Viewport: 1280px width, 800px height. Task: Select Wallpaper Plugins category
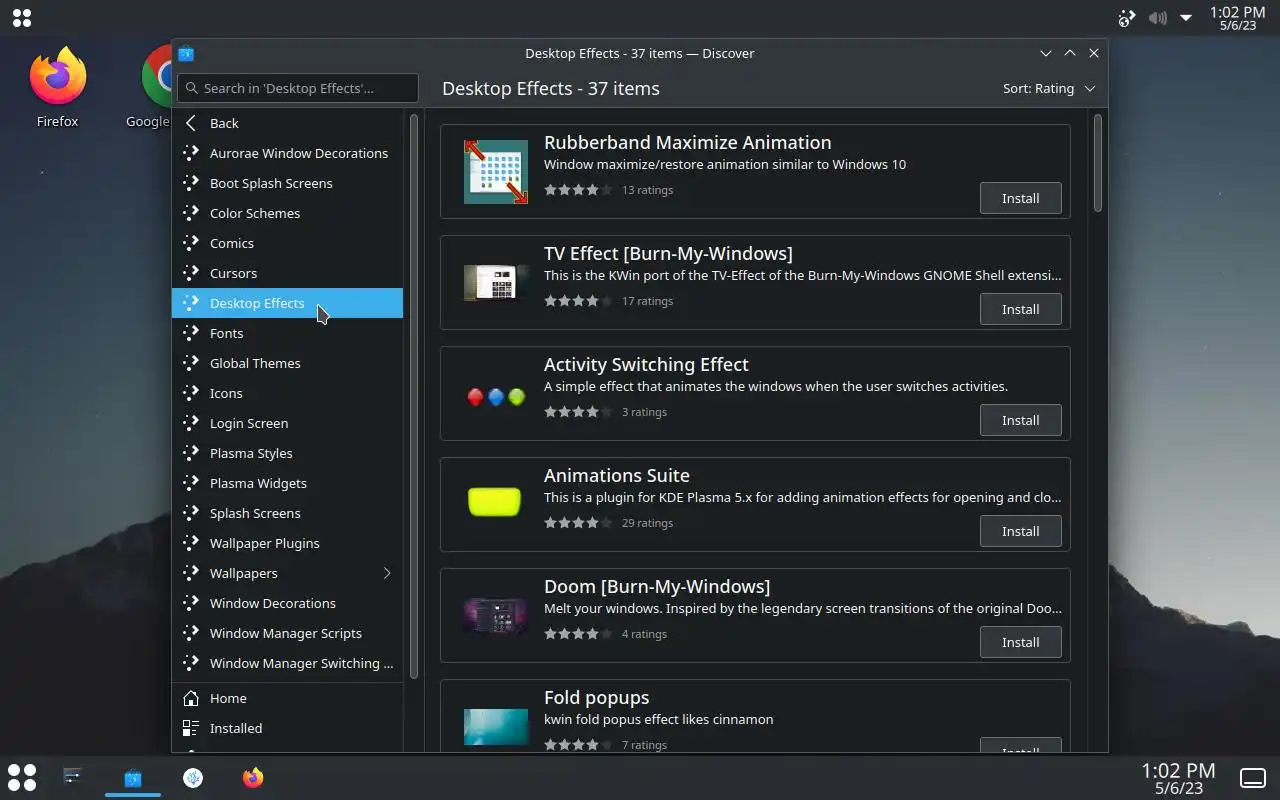click(x=287, y=543)
